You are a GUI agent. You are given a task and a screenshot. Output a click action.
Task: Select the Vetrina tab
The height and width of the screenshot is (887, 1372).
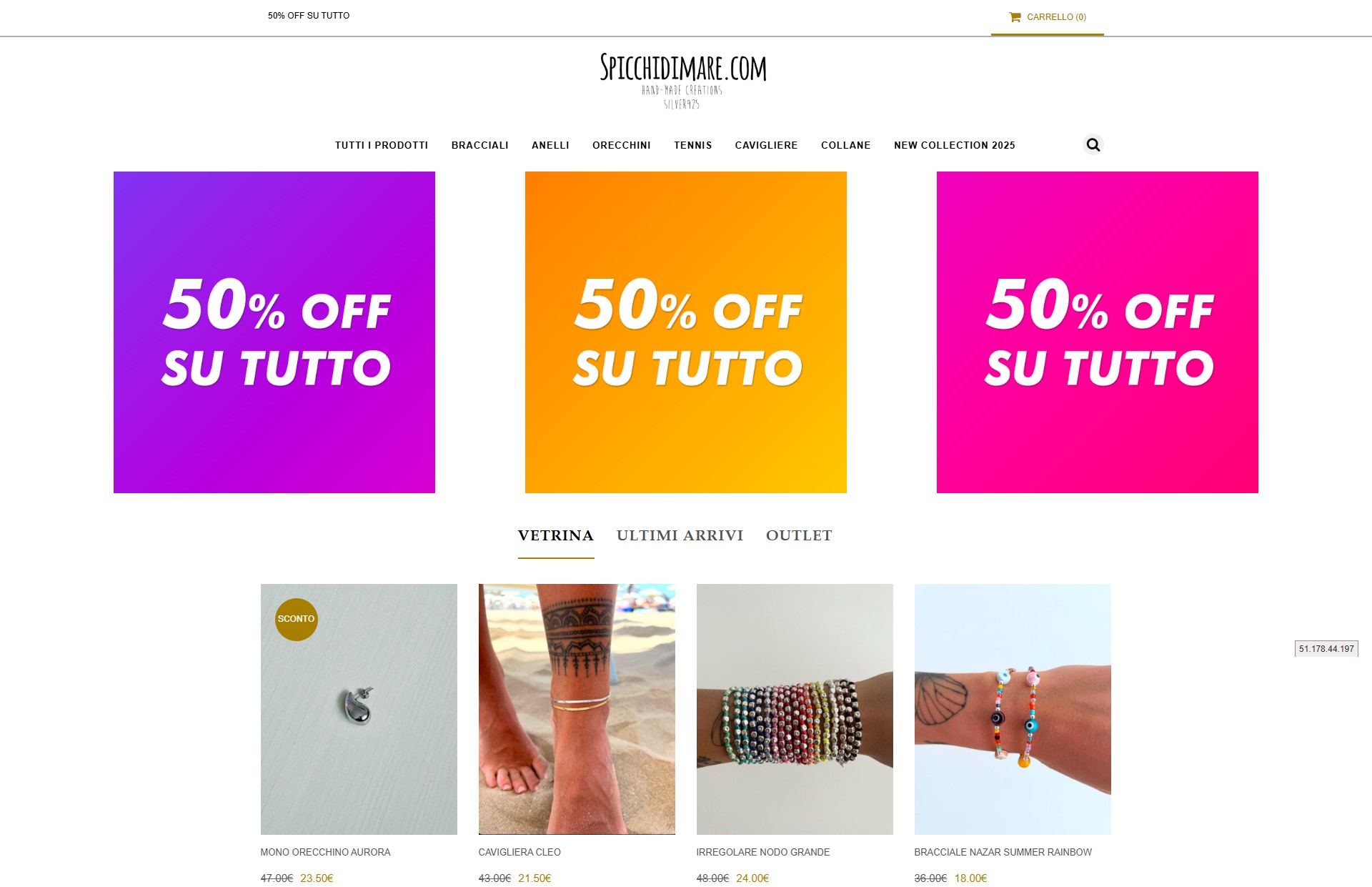(555, 535)
